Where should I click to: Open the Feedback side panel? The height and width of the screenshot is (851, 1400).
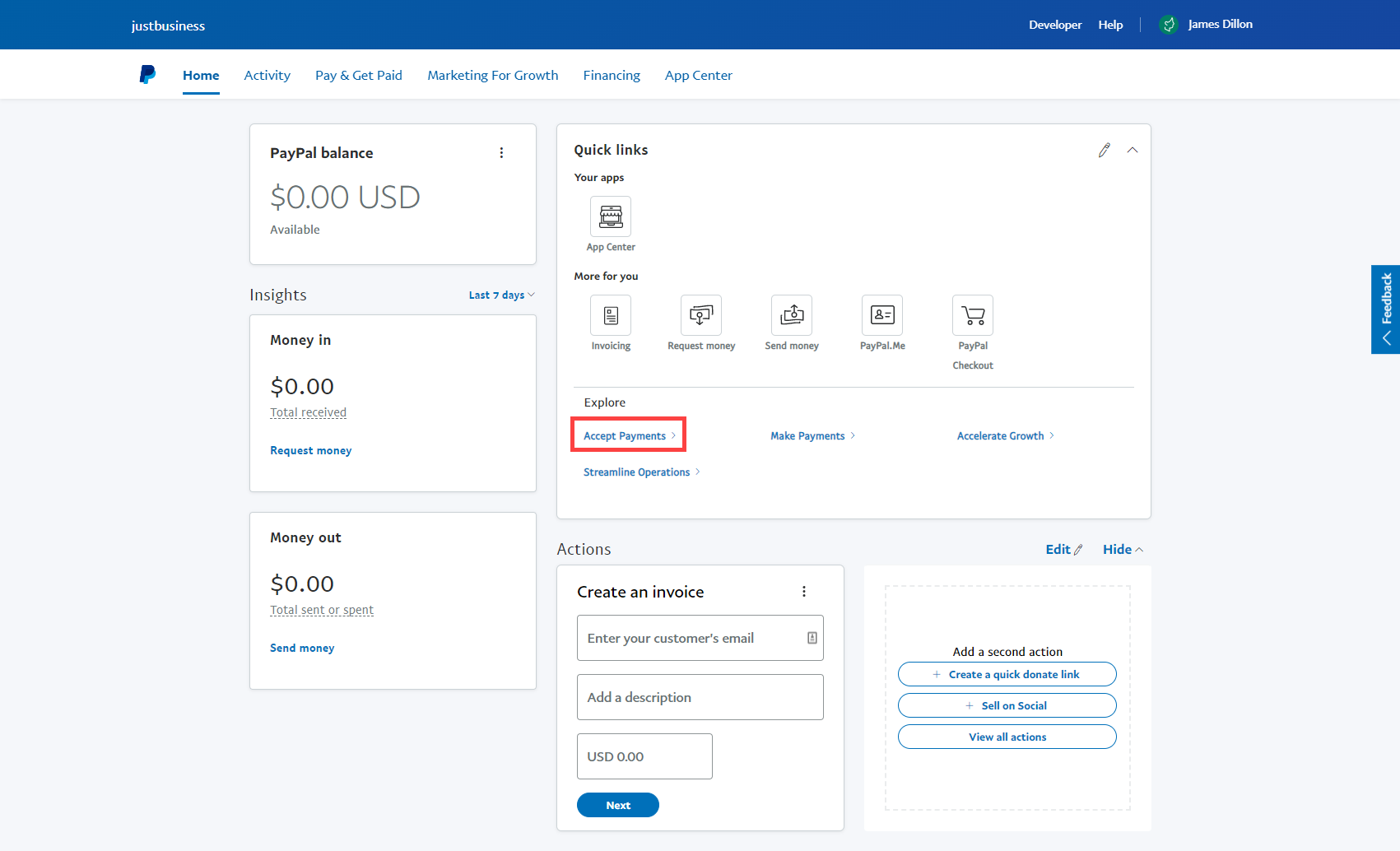1386,309
